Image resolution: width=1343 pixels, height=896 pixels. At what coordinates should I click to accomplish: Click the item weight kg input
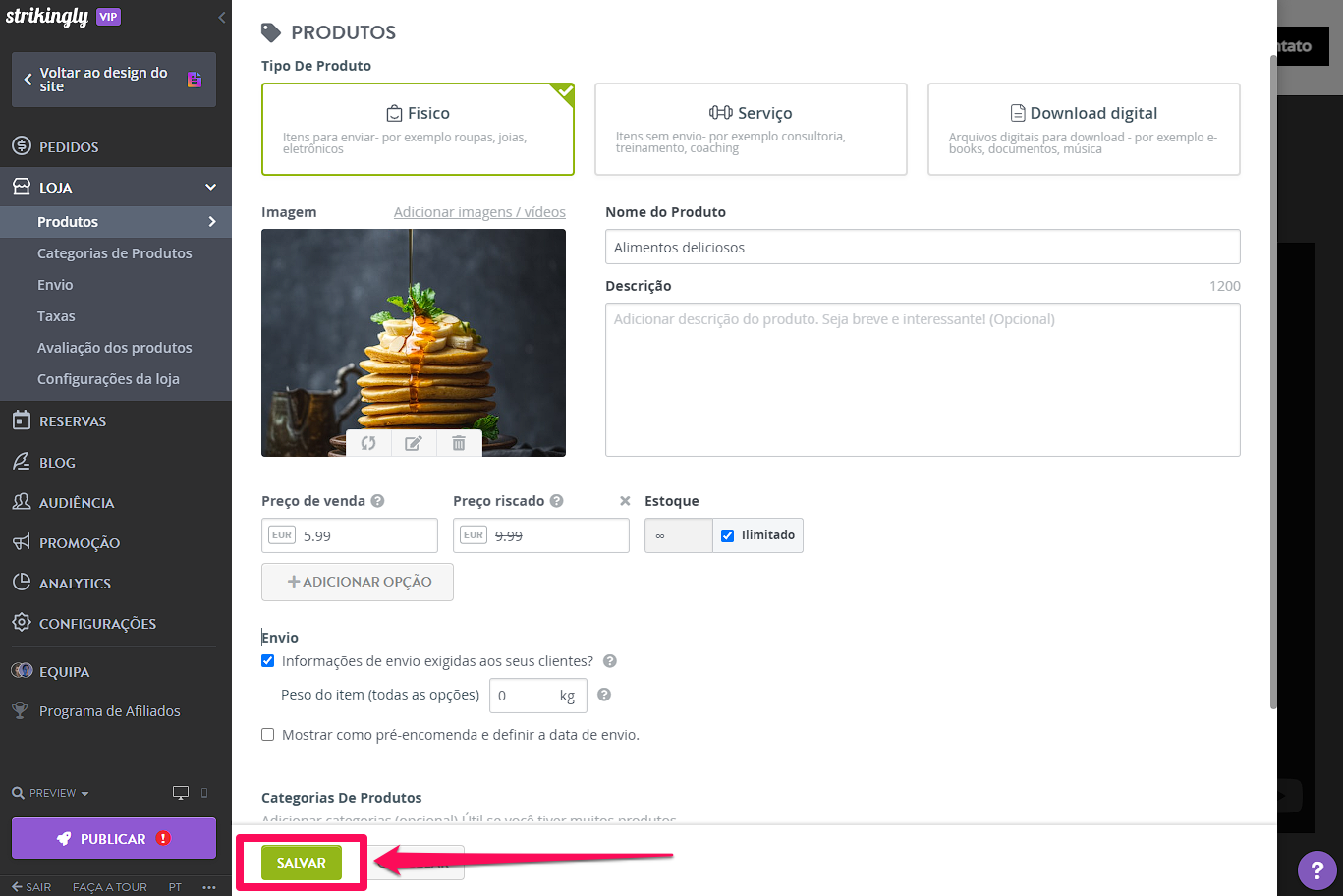pos(538,695)
